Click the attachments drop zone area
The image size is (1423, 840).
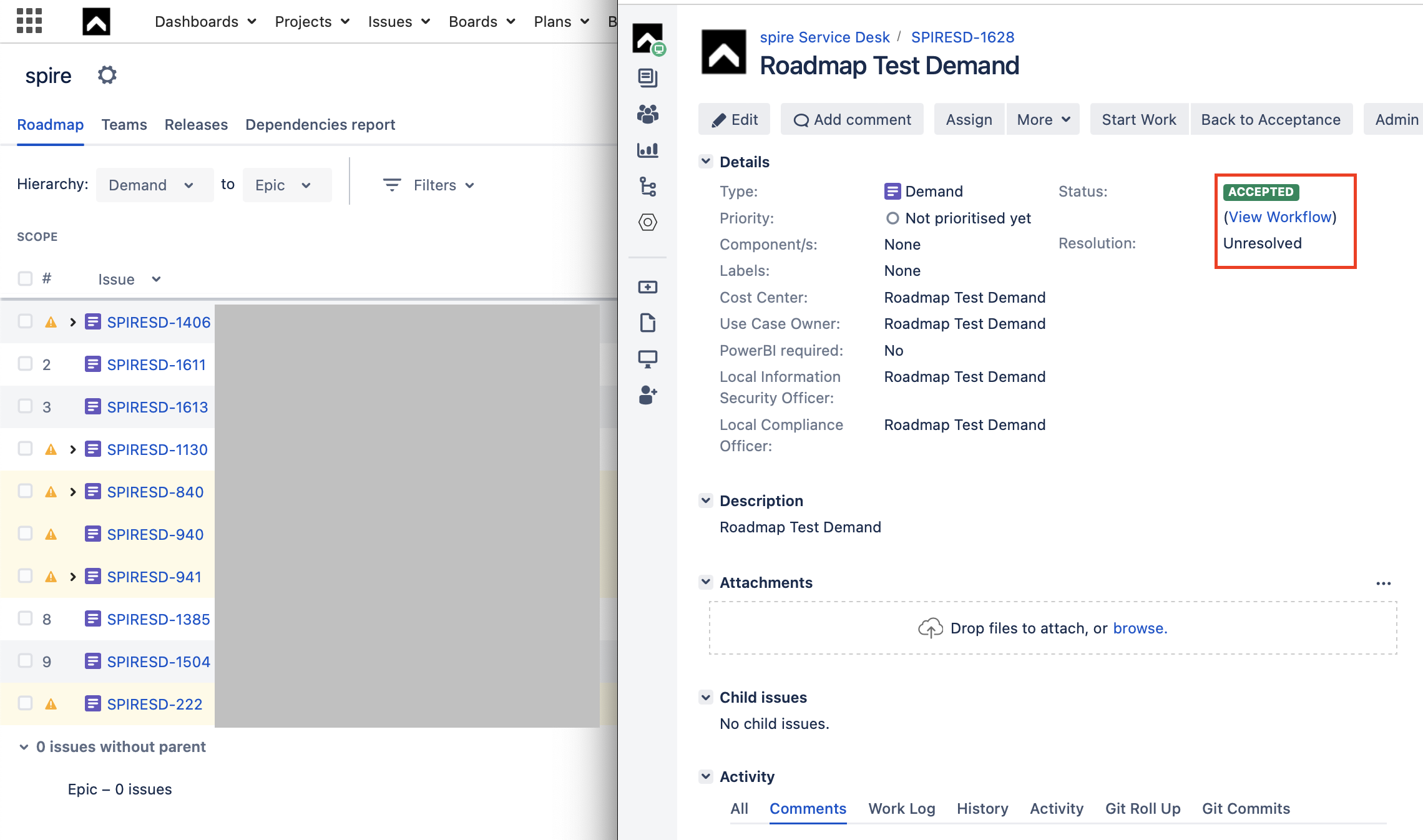(x=1053, y=628)
